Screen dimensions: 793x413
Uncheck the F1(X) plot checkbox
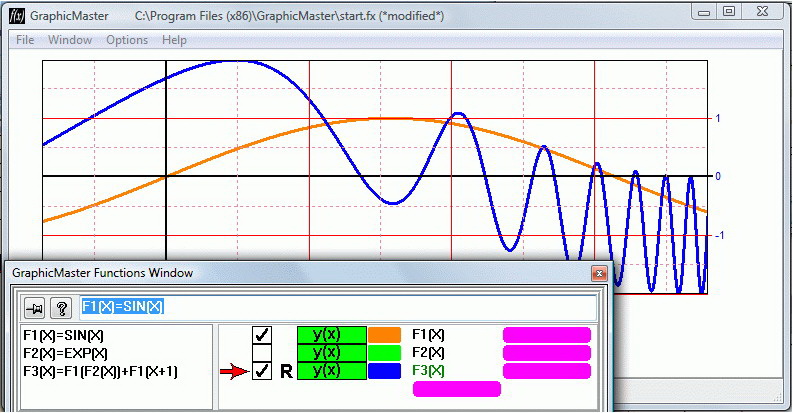(x=262, y=335)
